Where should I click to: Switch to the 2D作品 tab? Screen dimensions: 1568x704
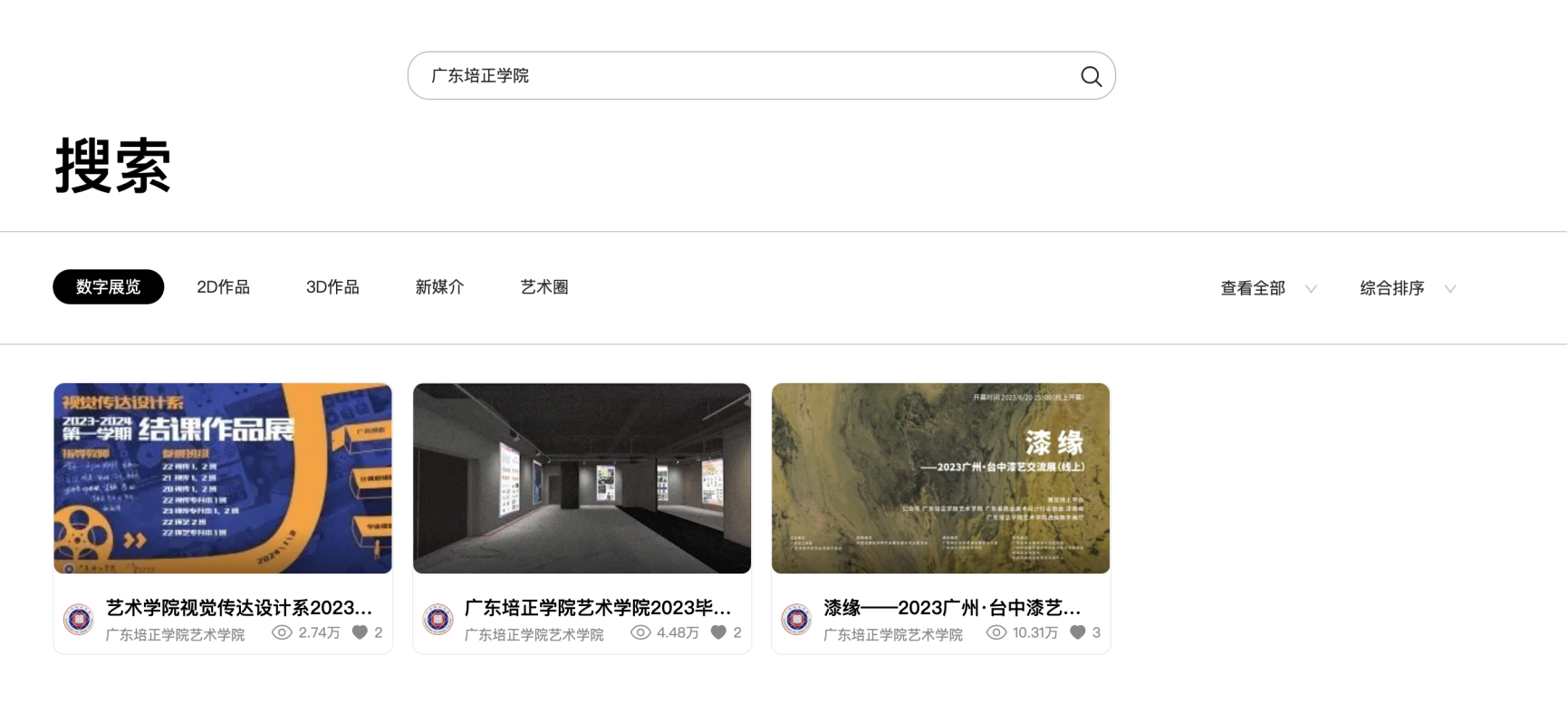(x=223, y=287)
